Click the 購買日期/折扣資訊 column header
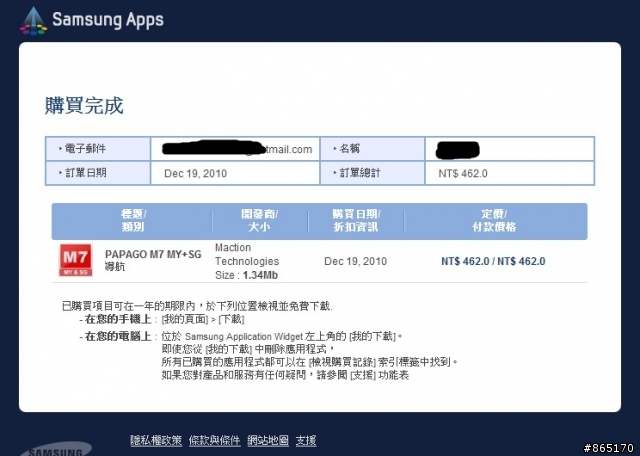640x456 pixels. point(356,220)
